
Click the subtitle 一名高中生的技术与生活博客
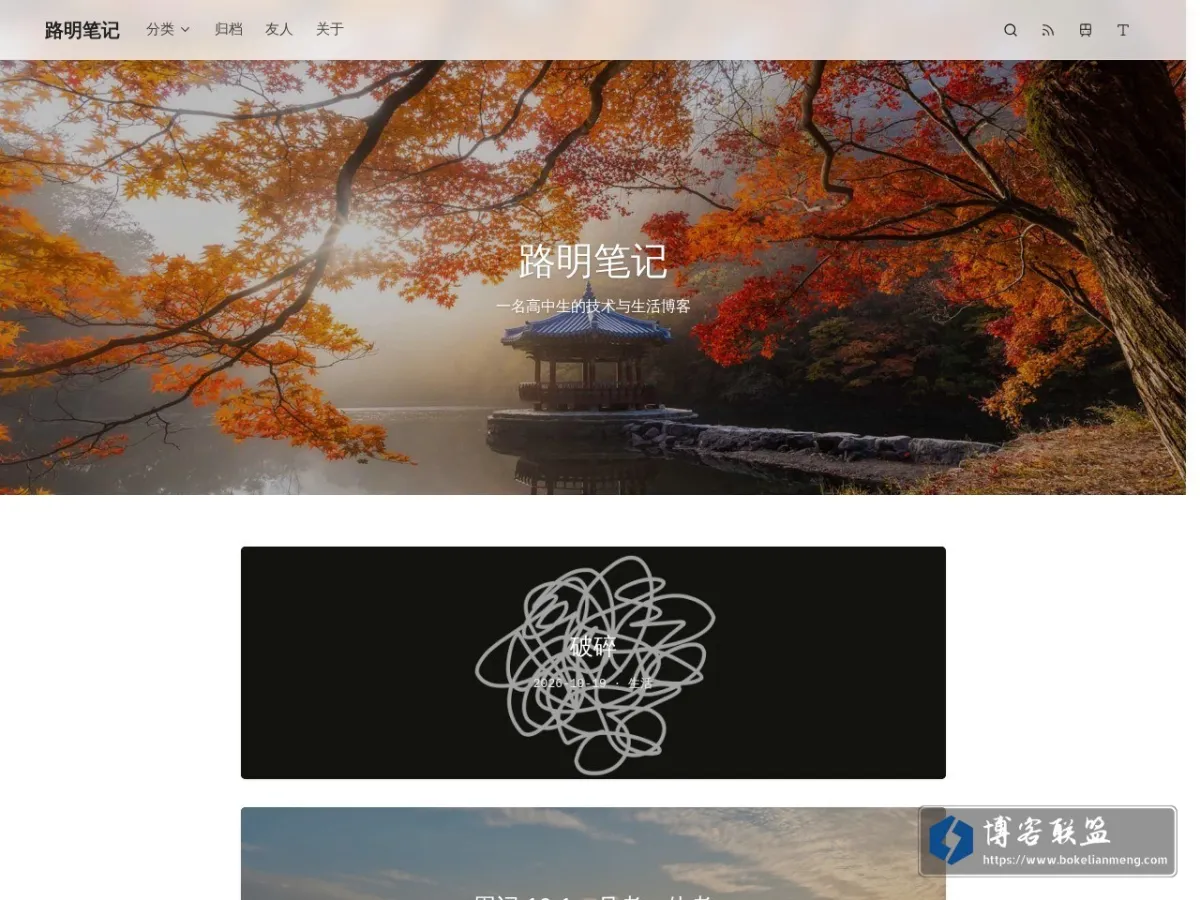pos(593,306)
